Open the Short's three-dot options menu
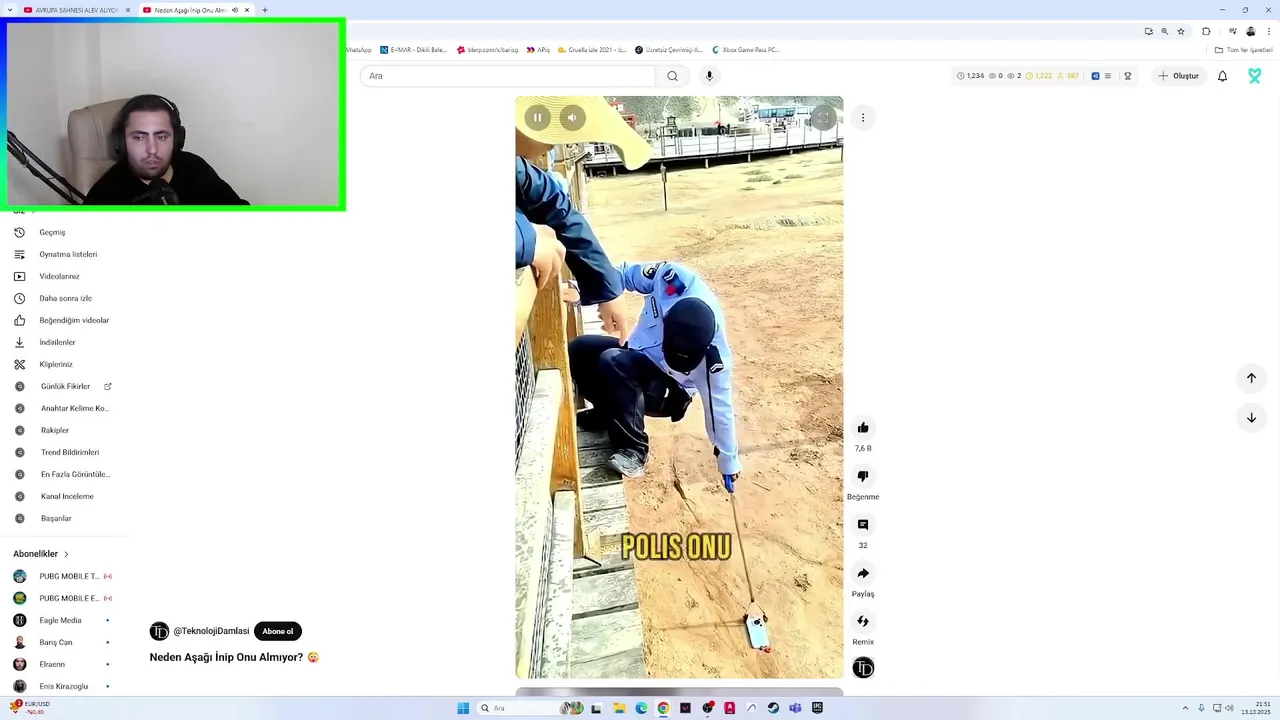 pyautogui.click(x=863, y=118)
